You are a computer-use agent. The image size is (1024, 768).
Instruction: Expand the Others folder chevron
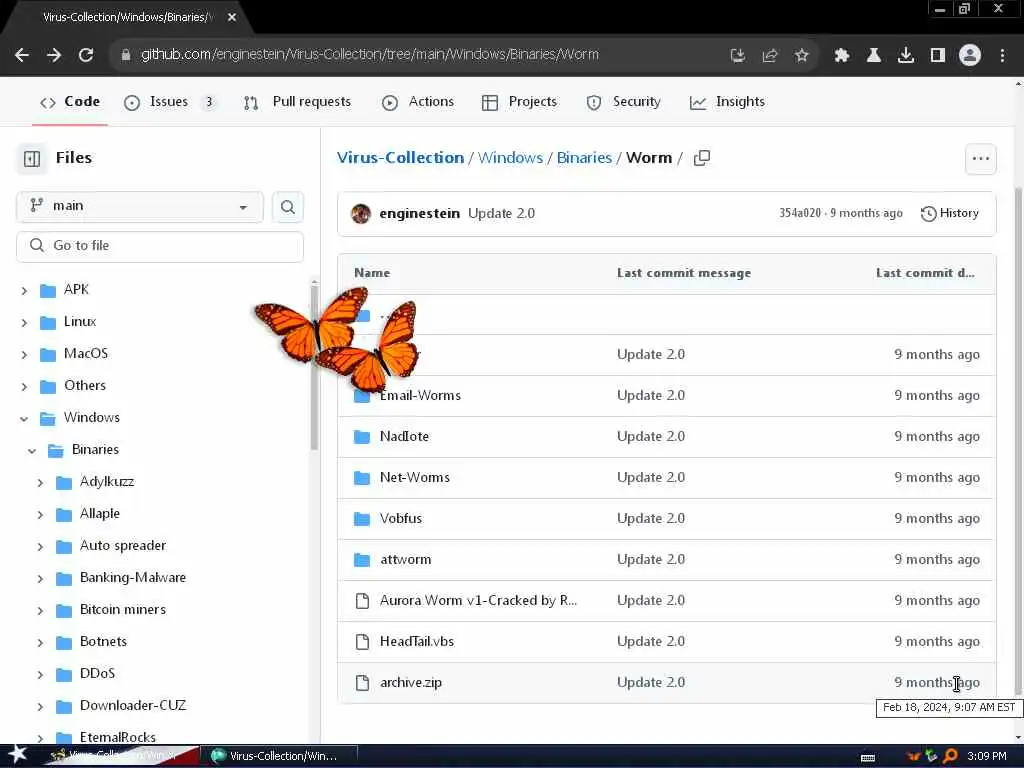coord(24,387)
